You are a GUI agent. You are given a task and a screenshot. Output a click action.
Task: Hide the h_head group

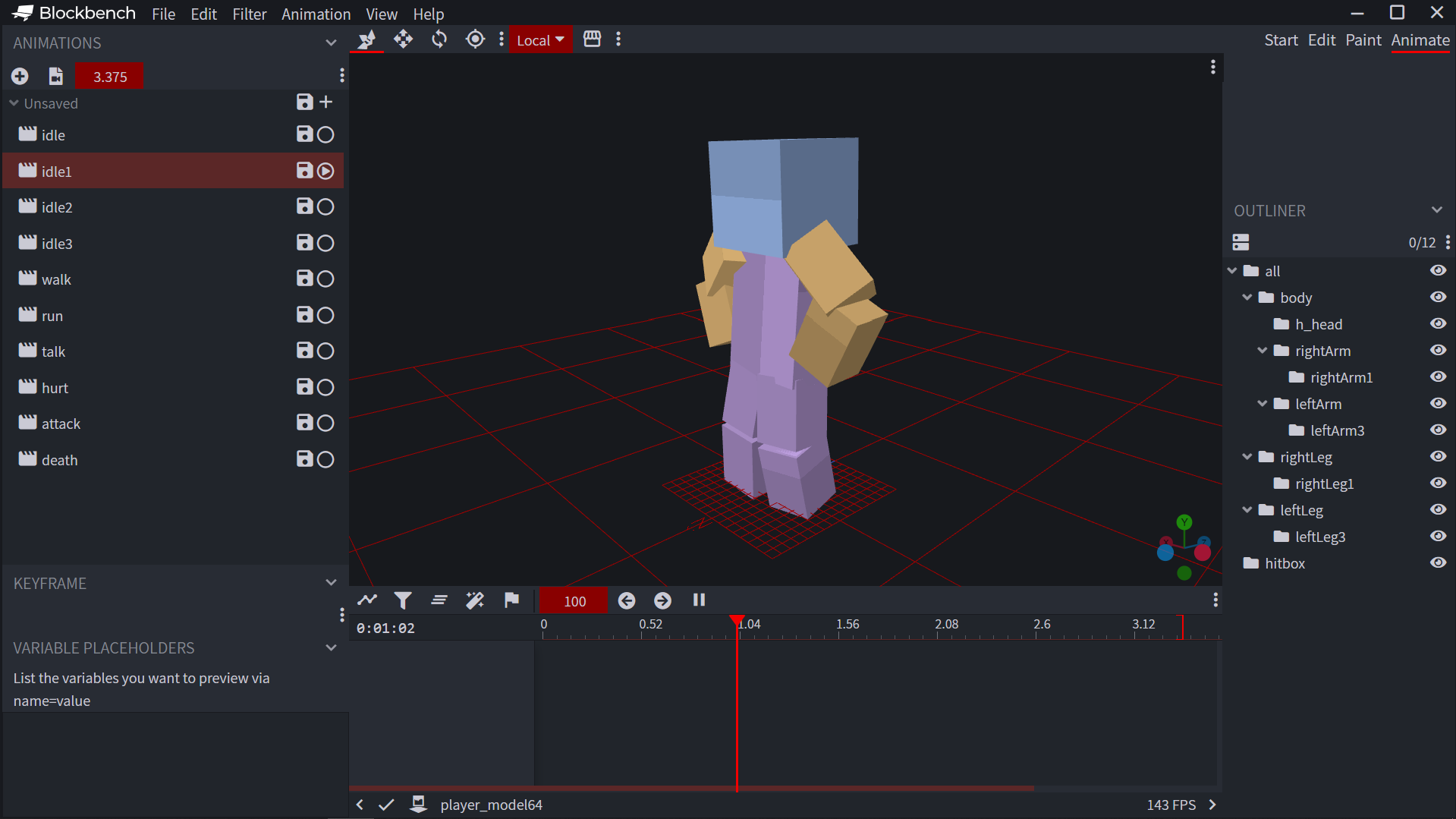point(1438,324)
